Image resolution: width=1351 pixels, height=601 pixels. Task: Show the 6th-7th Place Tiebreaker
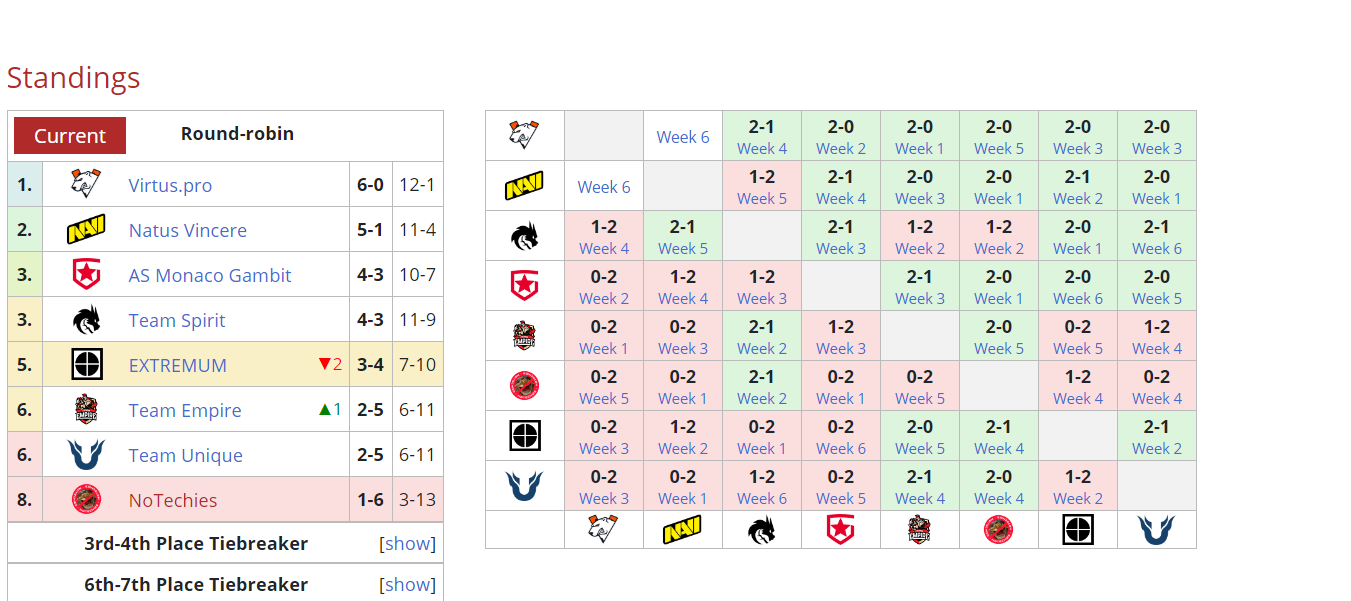point(408,585)
